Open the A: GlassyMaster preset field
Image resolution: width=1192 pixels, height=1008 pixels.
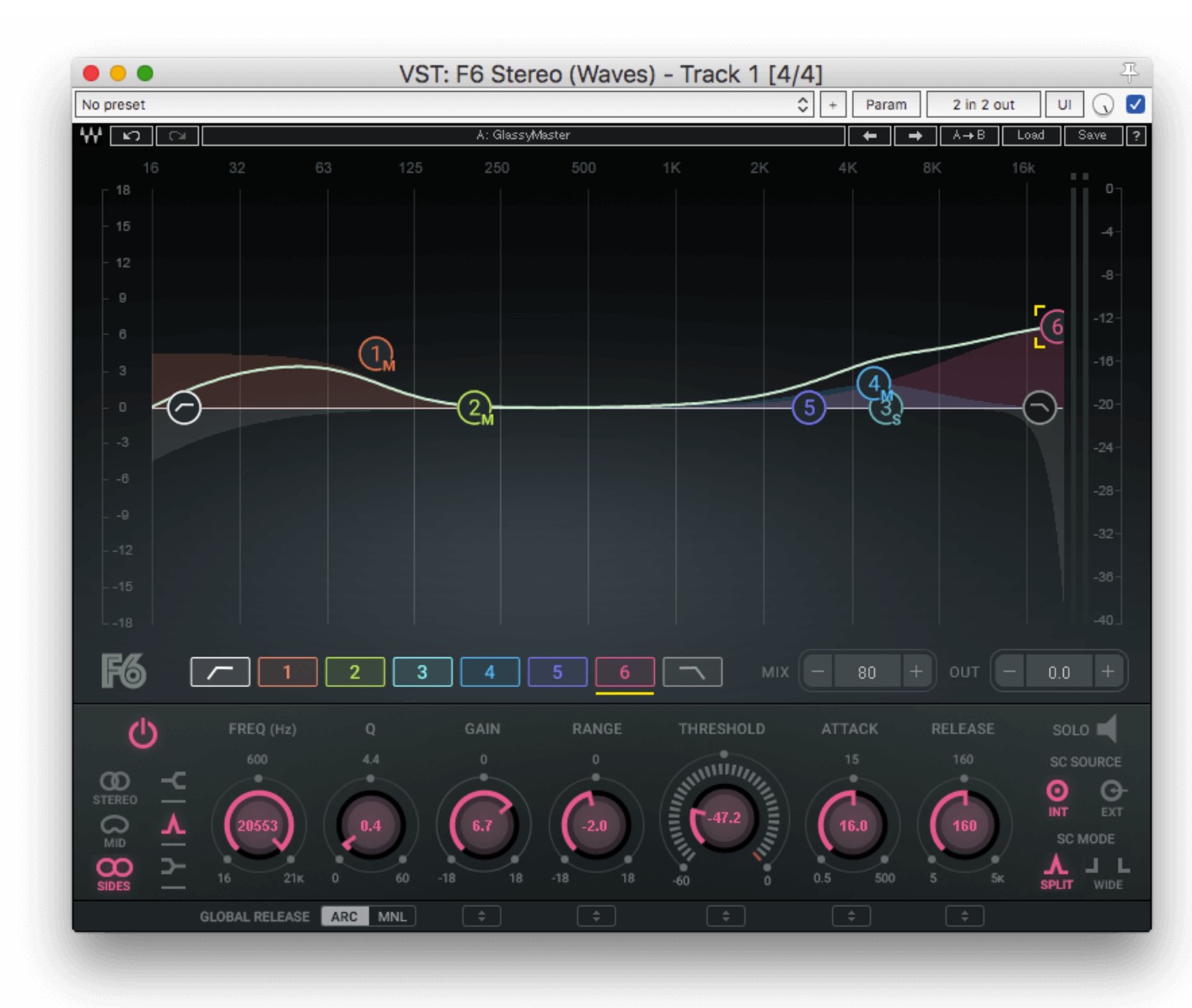524,135
